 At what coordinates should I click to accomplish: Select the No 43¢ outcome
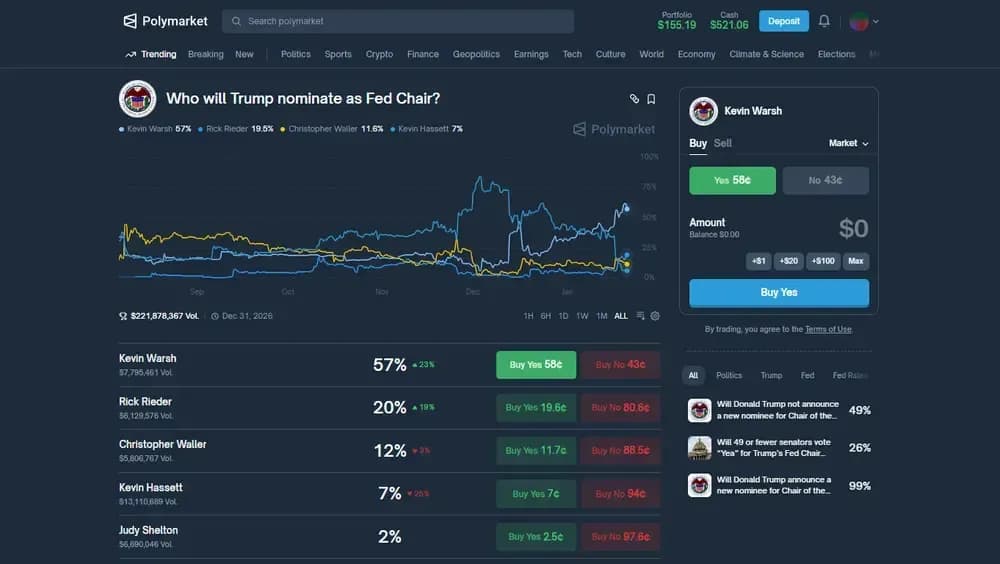pyautogui.click(x=825, y=181)
